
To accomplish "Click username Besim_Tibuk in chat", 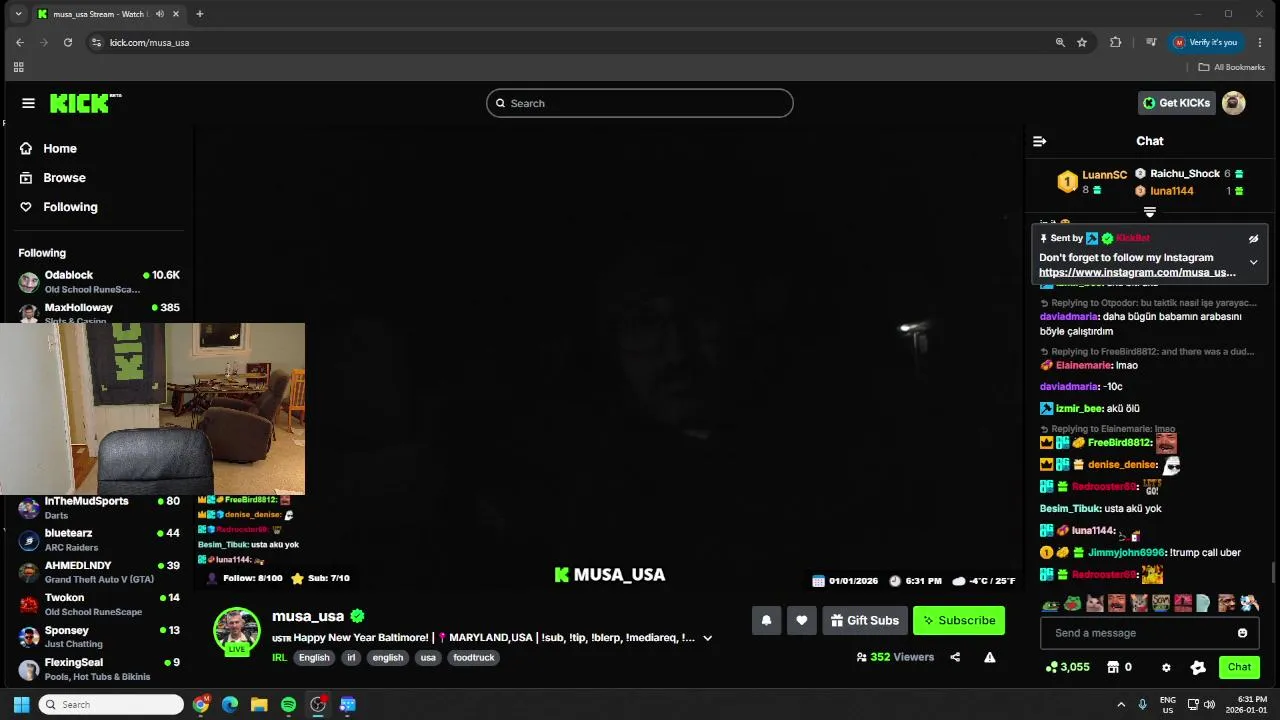I will (x=1070, y=509).
